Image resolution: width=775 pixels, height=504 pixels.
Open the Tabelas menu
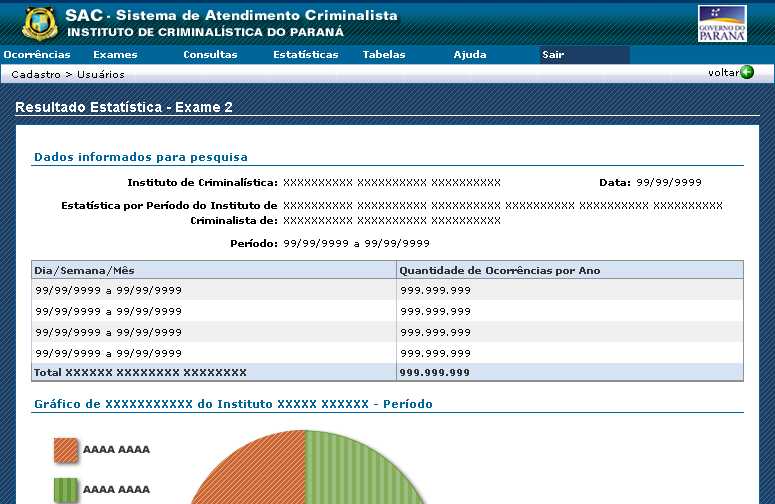click(x=384, y=55)
